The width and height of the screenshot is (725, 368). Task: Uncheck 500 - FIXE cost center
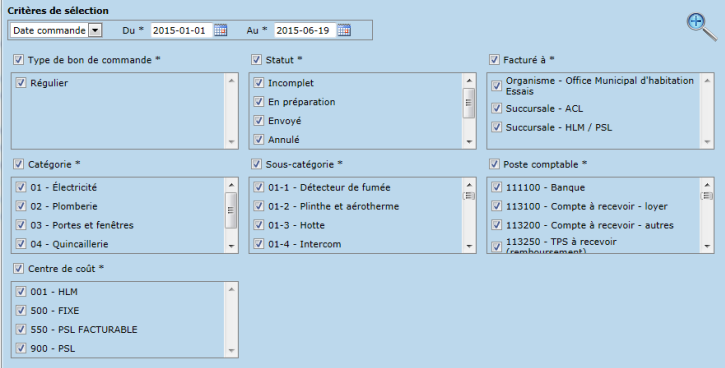[x=21, y=311]
